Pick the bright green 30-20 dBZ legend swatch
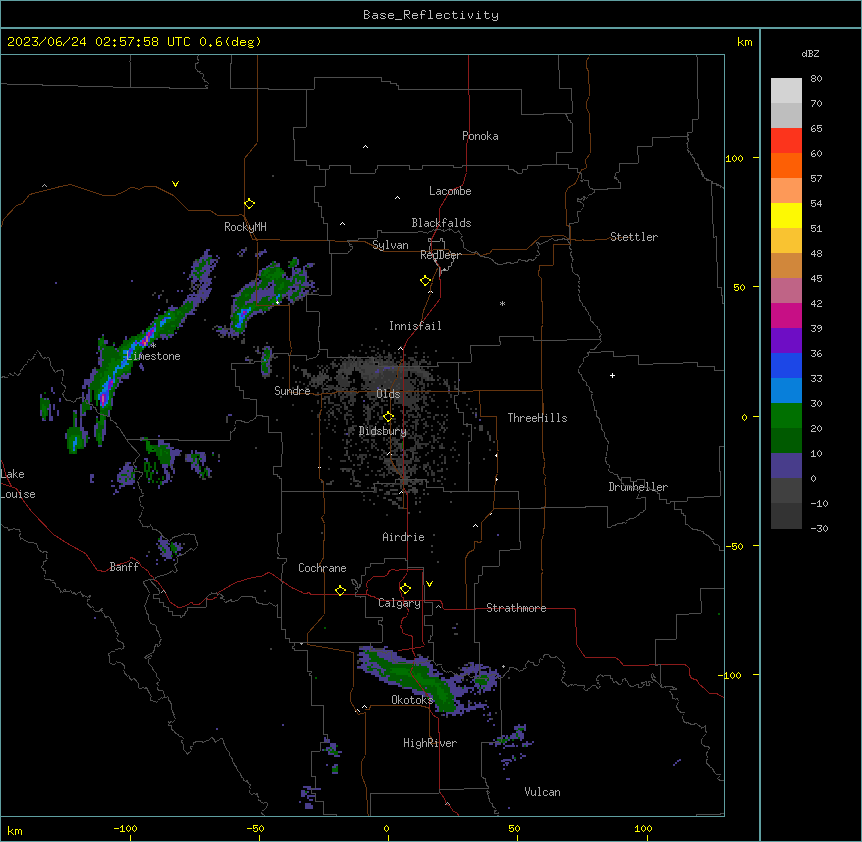This screenshot has height=842, width=862. point(786,416)
